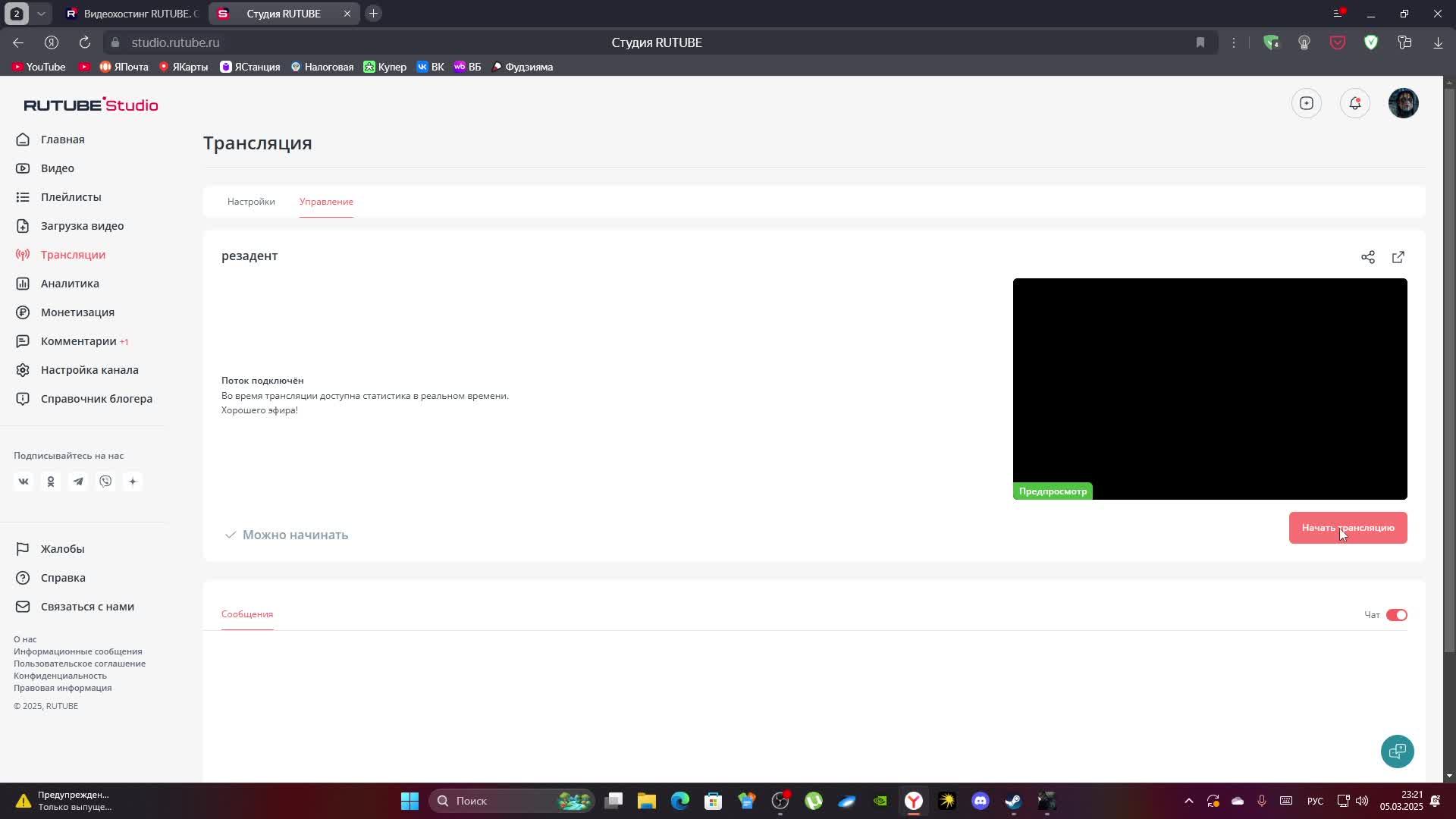The height and width of the screenshot is (819, 1456).
Task: Open Справка in sidebar
Action: click(63, 578)
